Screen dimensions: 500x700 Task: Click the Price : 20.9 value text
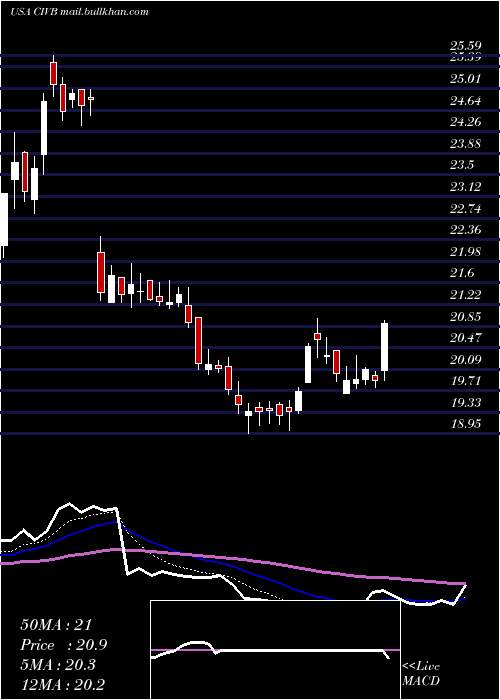[63, 645]
